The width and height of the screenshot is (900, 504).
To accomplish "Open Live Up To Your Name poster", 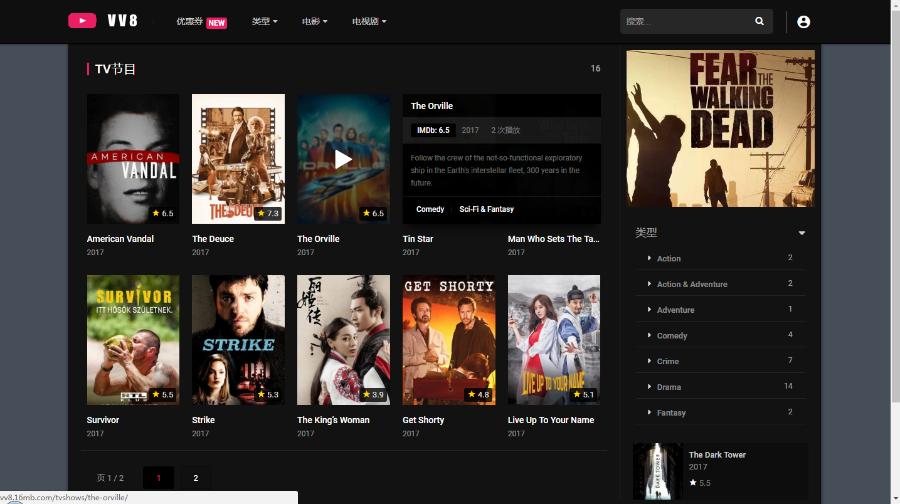I will click(x=554, y=340).
